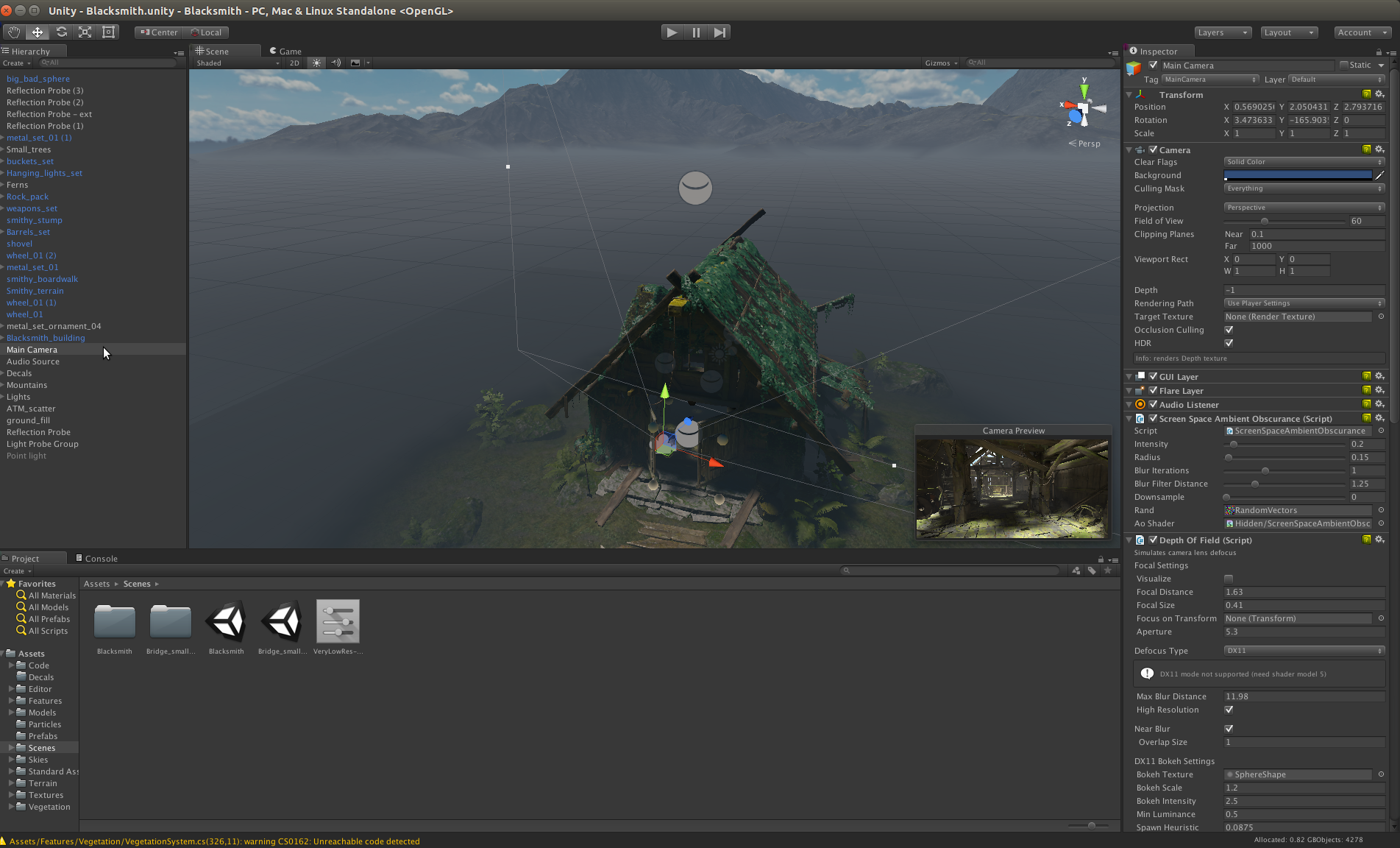Disable HDR on the Main Camera

[1228, 343]
